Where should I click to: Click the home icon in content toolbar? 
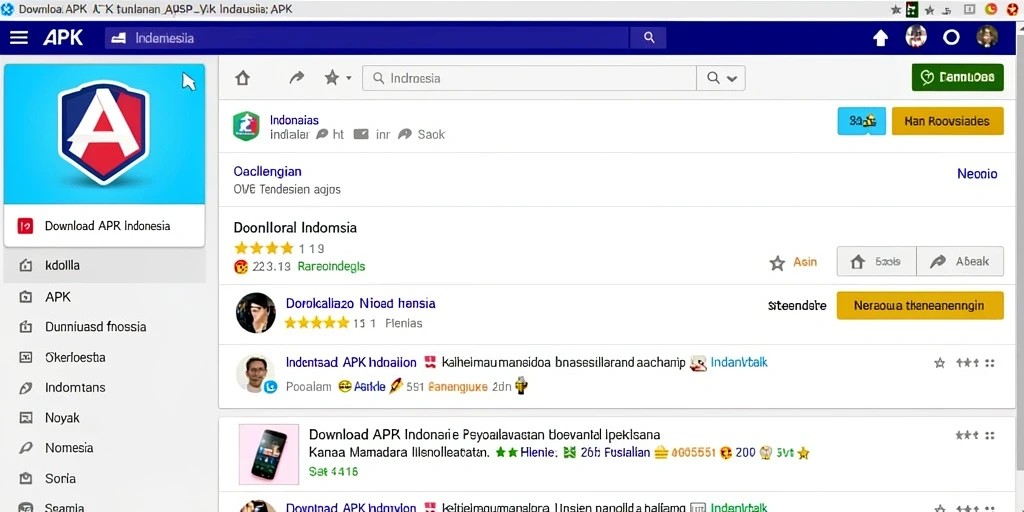(x=242, y=78)
